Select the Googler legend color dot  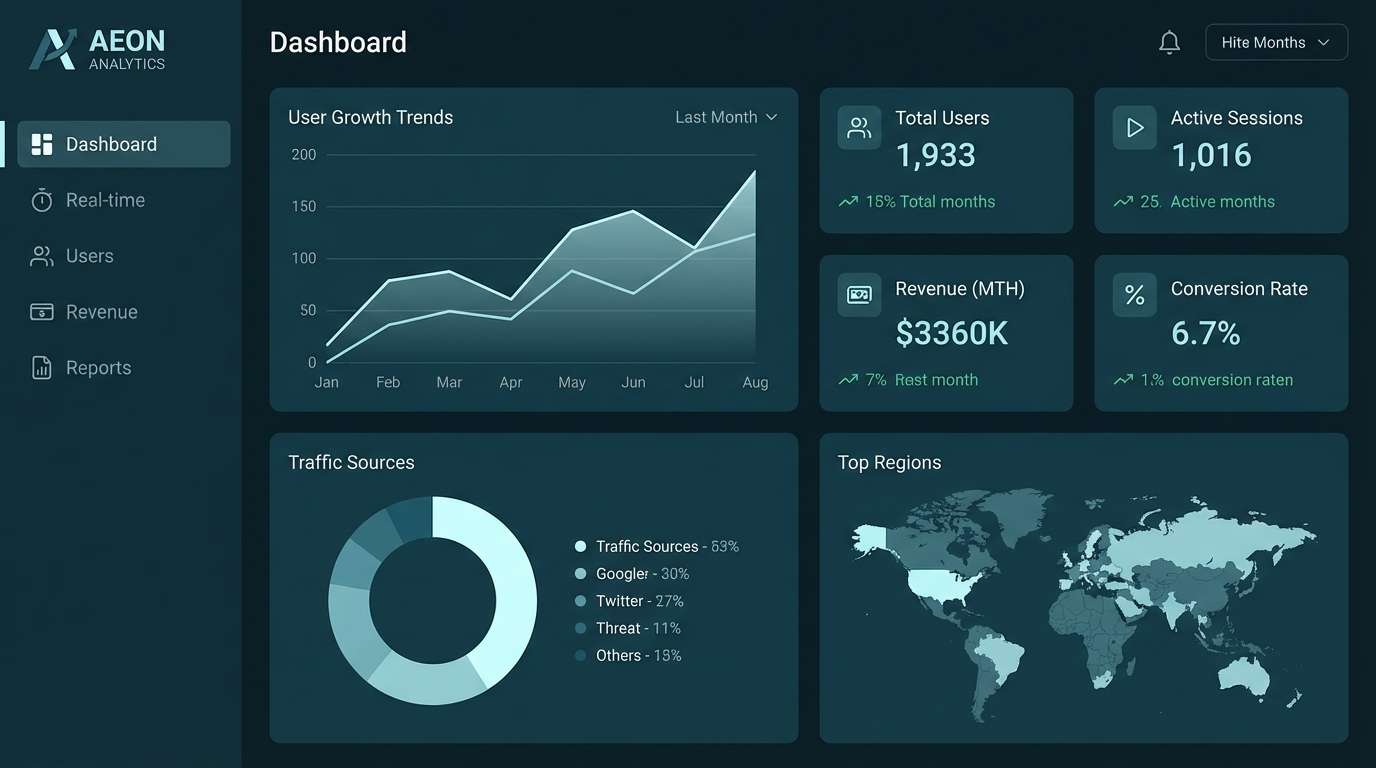(x=580, y=574)
